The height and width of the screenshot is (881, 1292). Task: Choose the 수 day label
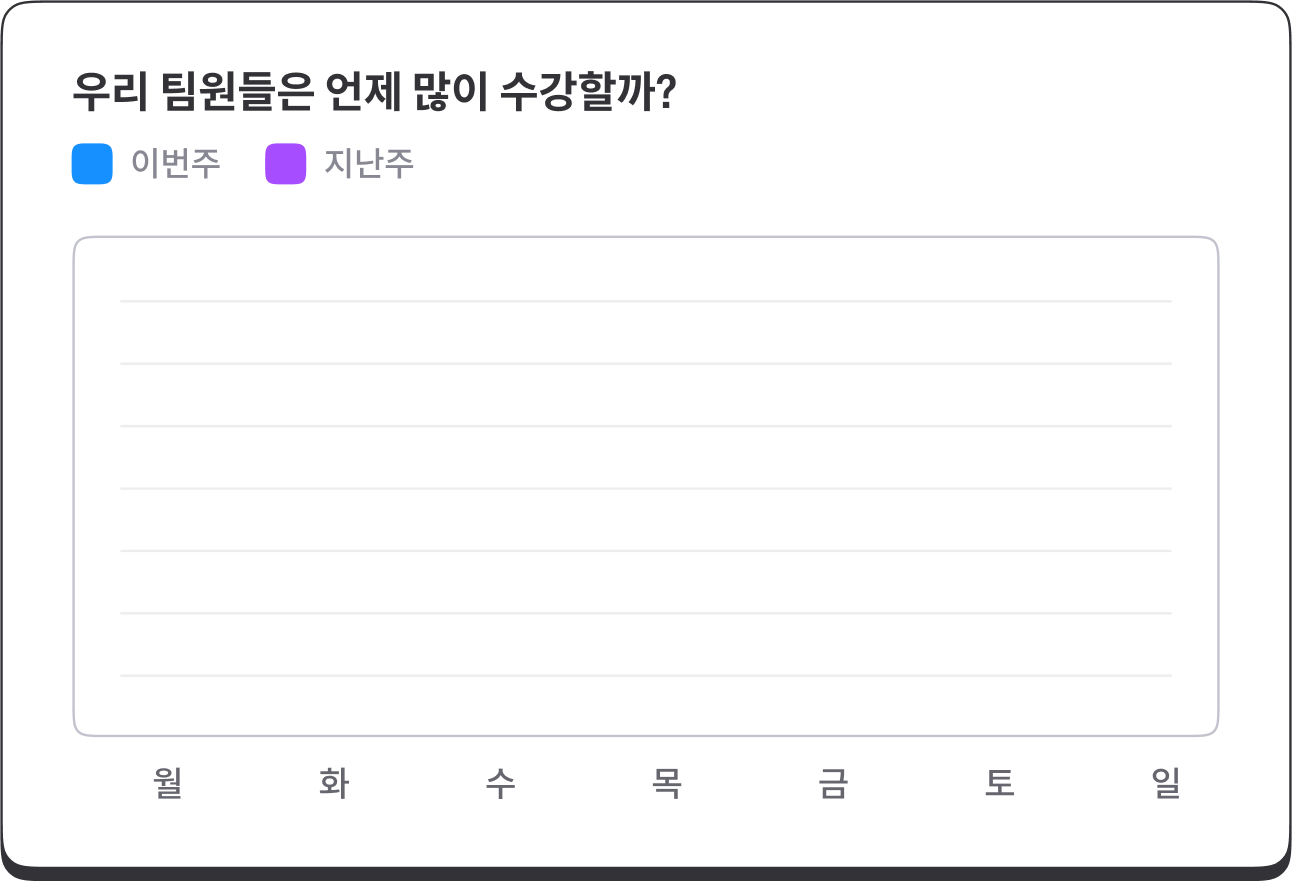(500, 783)
